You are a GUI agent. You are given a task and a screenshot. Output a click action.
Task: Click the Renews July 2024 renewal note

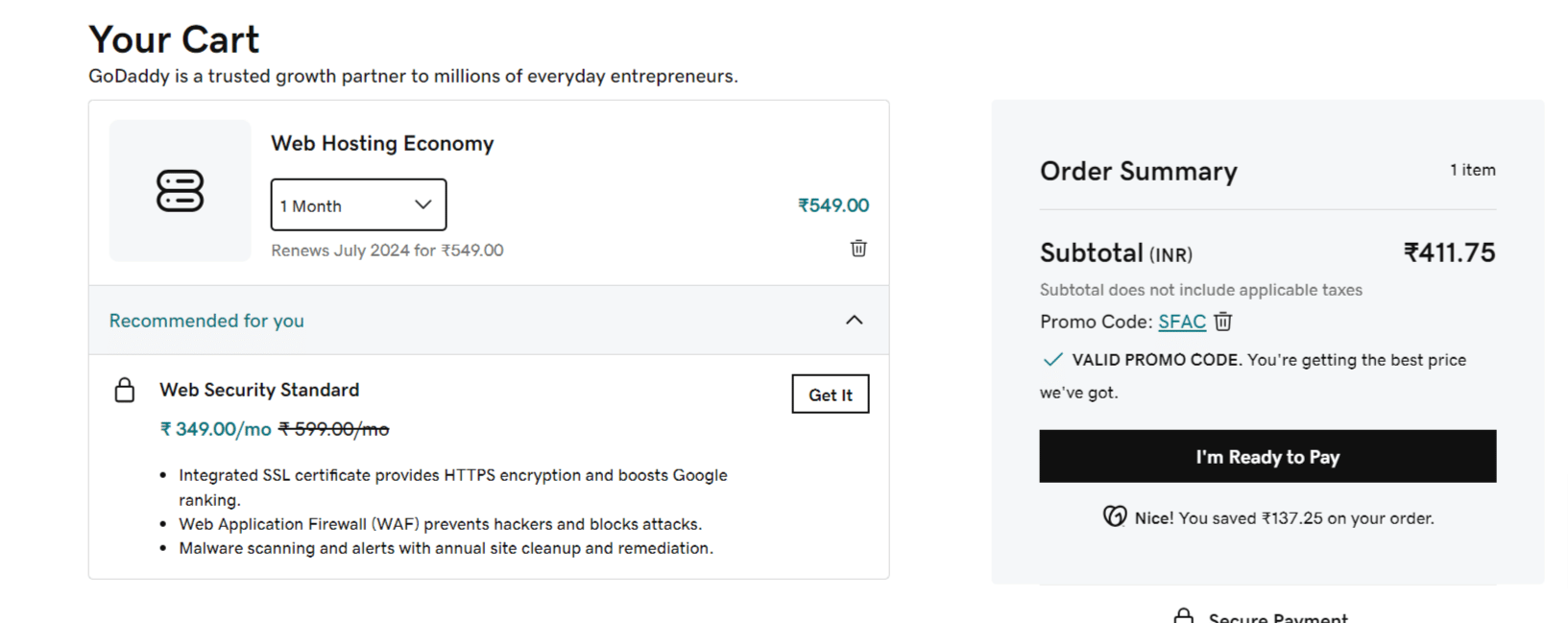coord(386,251)
